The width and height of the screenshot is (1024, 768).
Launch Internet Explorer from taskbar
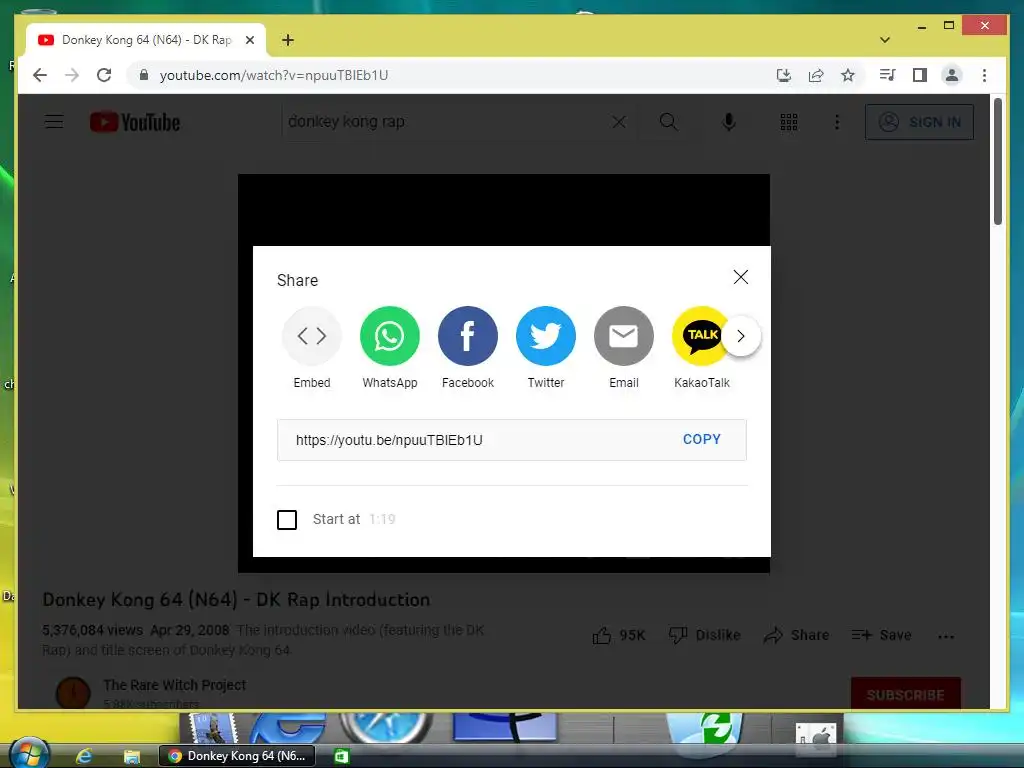coord(84,756)
